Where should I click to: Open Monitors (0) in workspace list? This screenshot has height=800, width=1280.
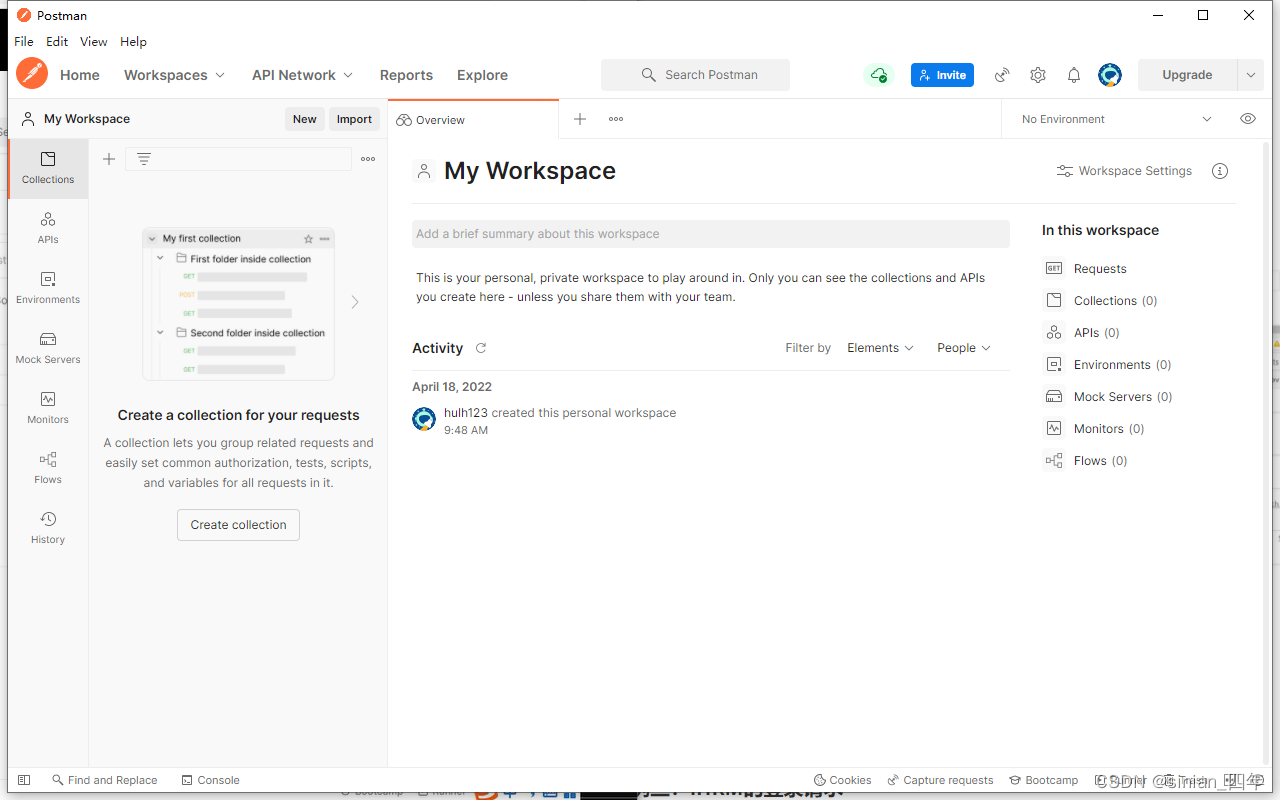1095,429
